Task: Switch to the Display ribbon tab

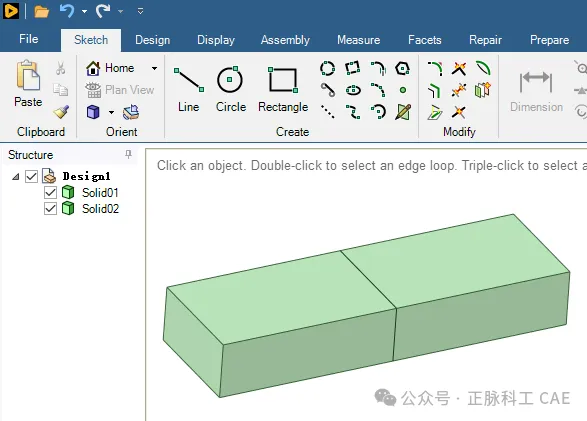Action: (x=216, y=40)
